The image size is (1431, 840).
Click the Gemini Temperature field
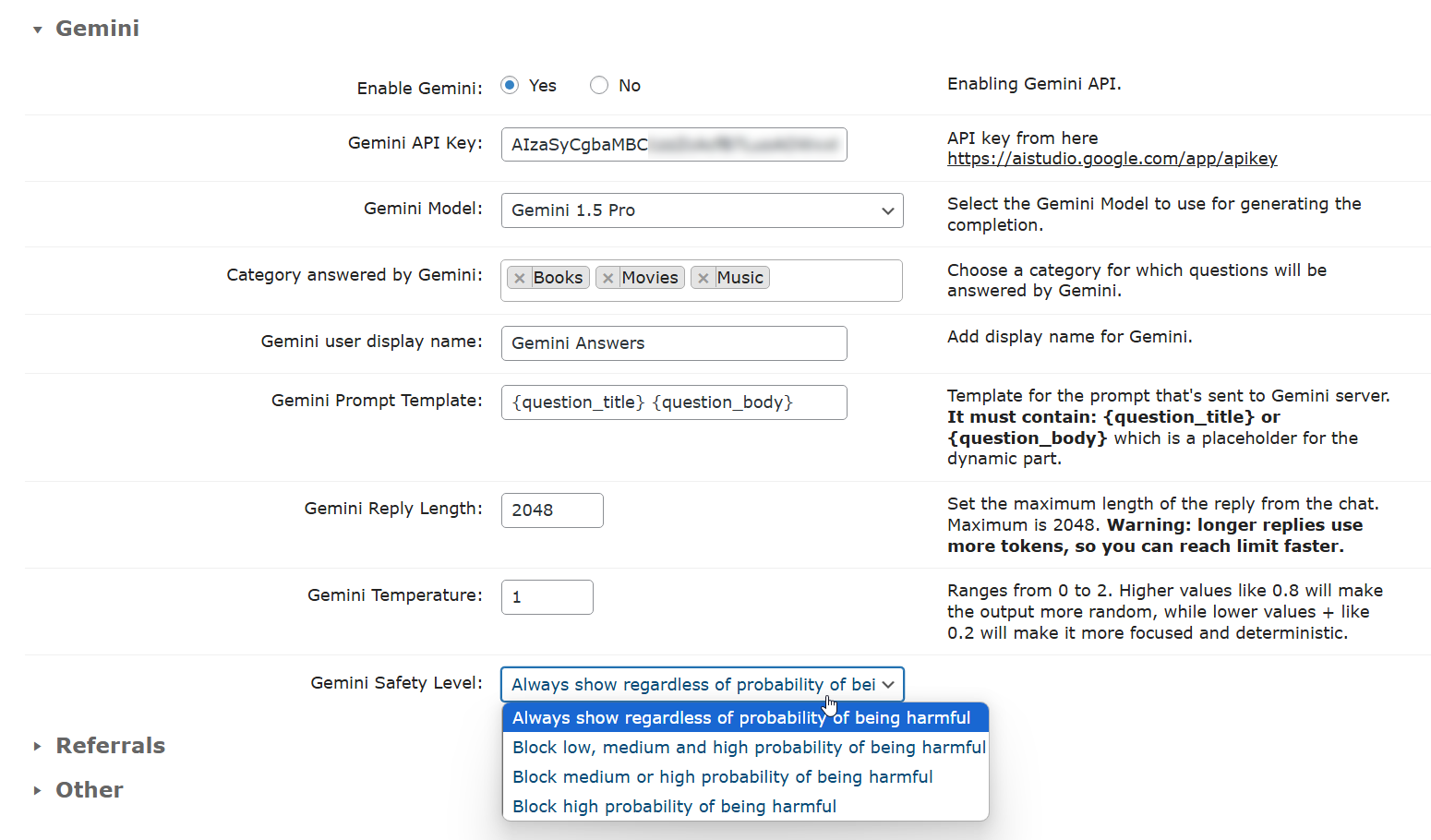point(547,597)
